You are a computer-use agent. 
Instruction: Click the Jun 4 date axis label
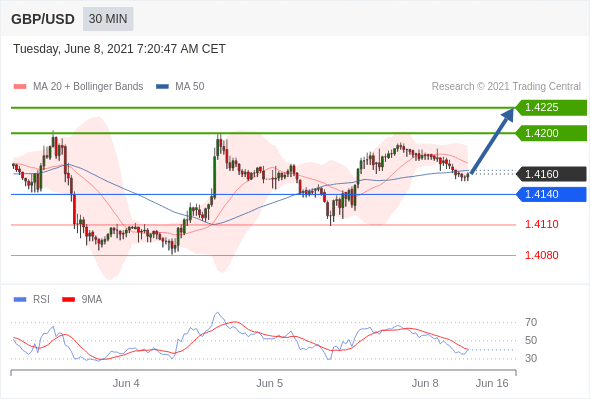tap(126, 383)
